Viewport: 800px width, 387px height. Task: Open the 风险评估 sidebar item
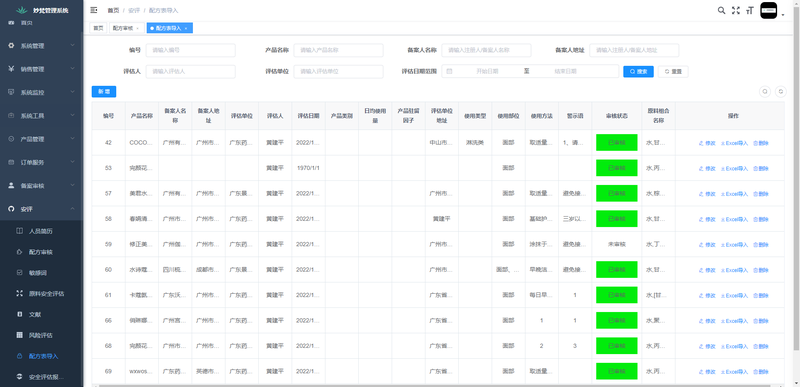pos(41,335)
